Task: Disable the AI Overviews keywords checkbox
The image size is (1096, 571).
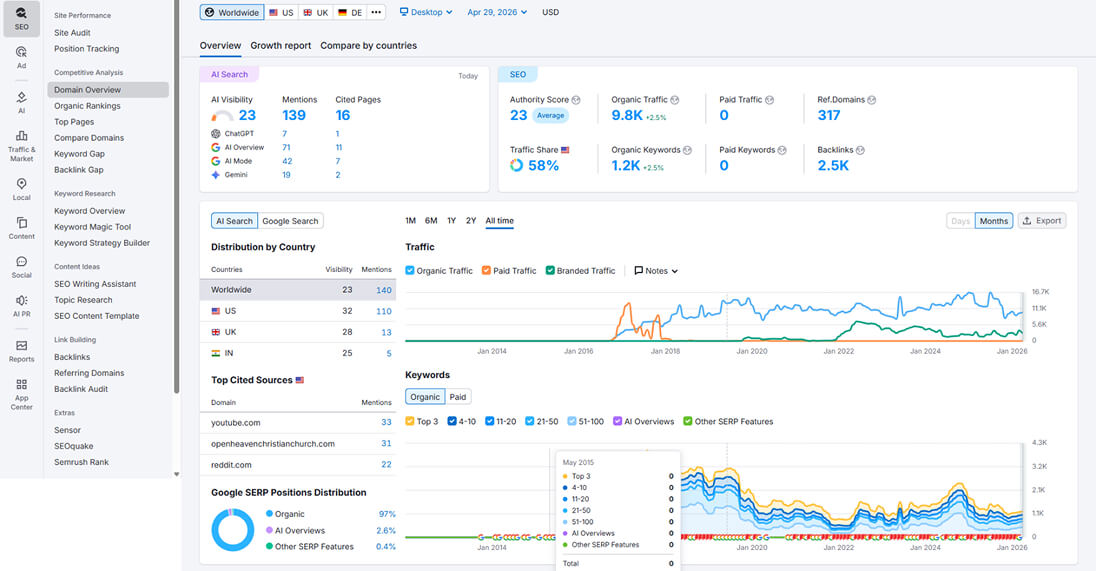Action: click(617, 422)
